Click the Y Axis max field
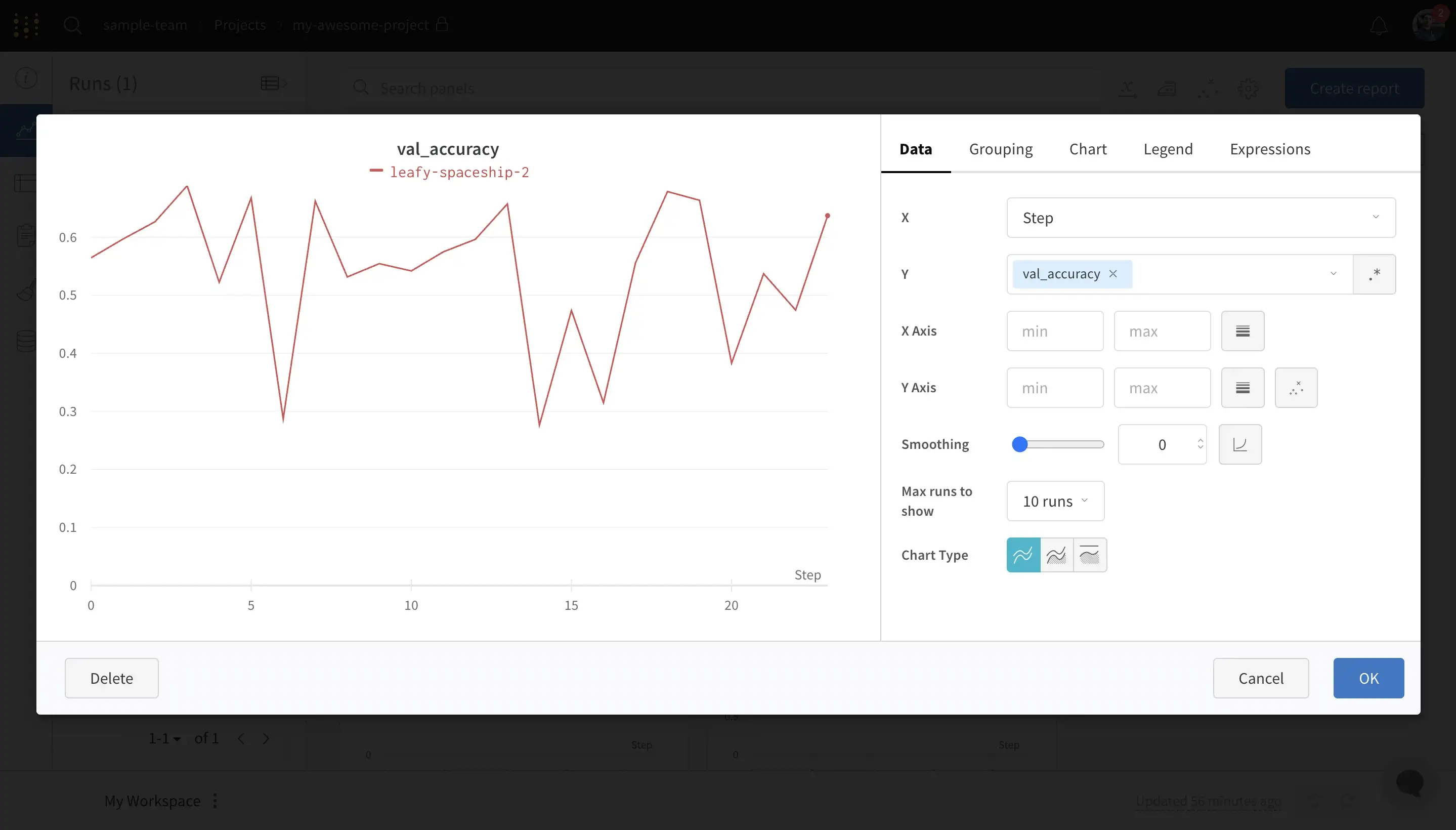 [x=1162, y=388]
